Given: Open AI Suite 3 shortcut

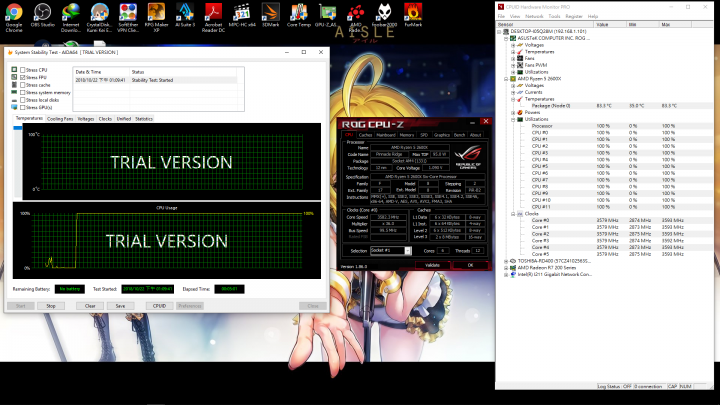Looking at the screenshot, I should tap(185, 15).
